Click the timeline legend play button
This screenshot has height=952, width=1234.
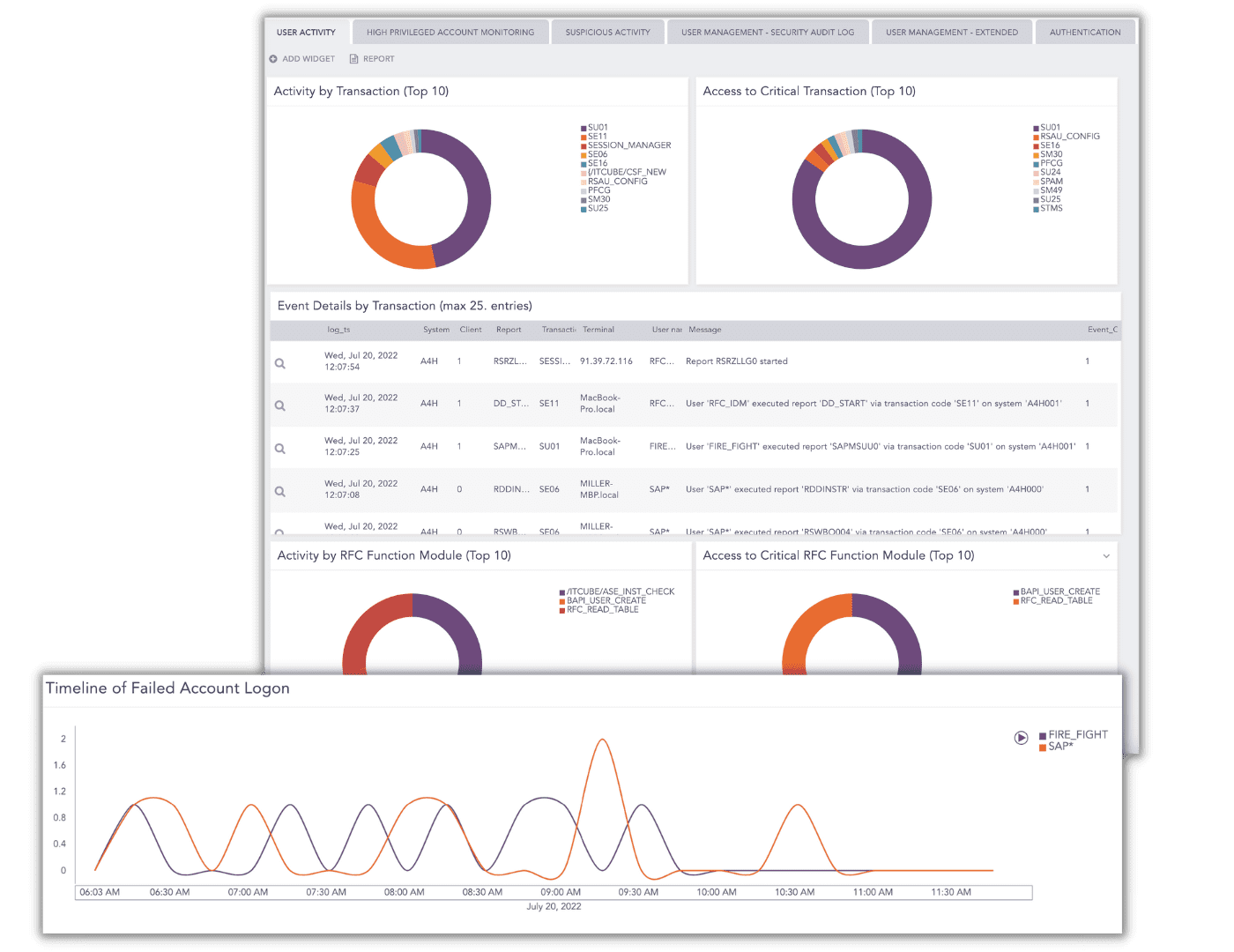click(x=1021, y=738)
